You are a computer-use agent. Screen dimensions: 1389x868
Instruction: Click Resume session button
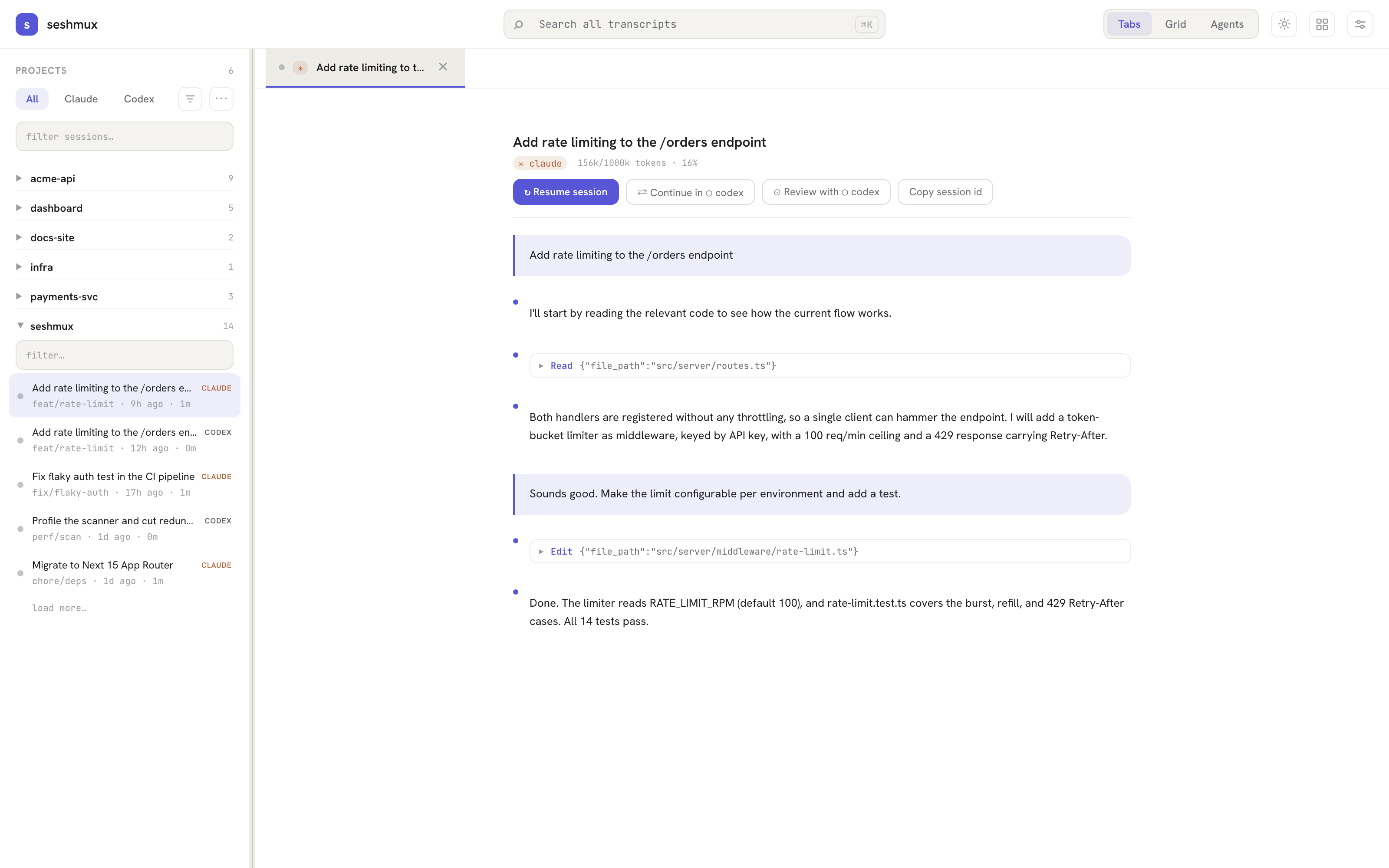click(565, 192)
